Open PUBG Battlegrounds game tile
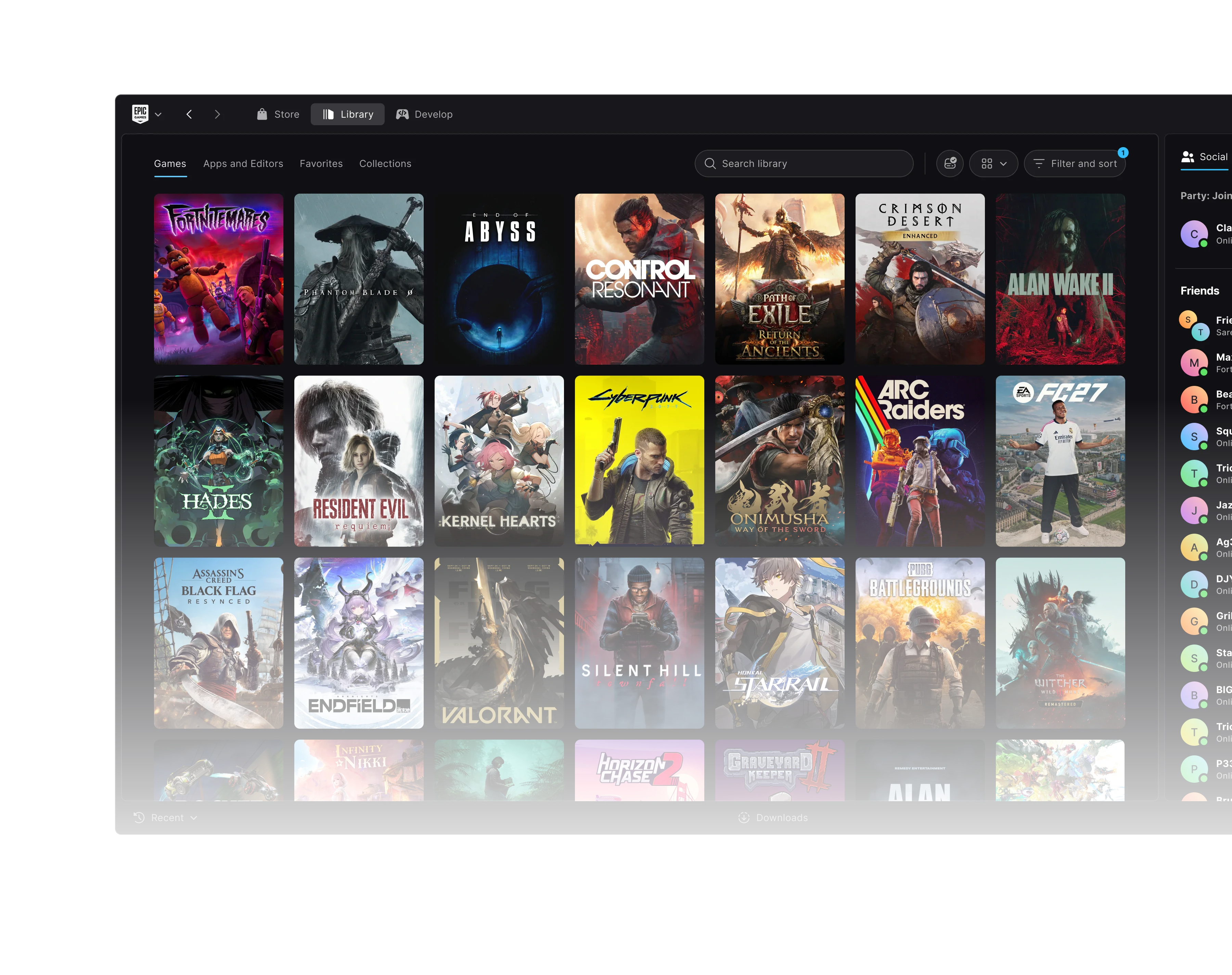This screenshot has width=1232, height=975. (920, 643)
